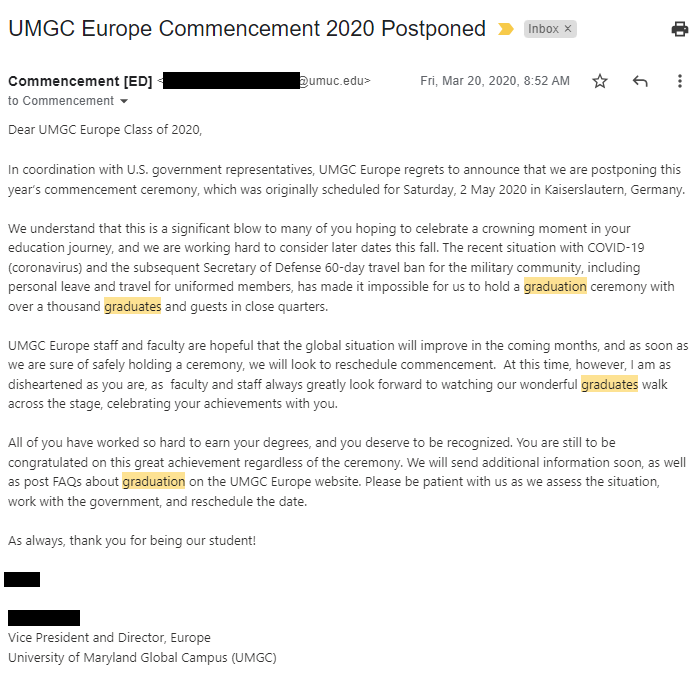This screenshot has width=700, height=677.
Task: Click 'University of Maryland Global Campus (UMGC)' text
Action: pos(142,657)
